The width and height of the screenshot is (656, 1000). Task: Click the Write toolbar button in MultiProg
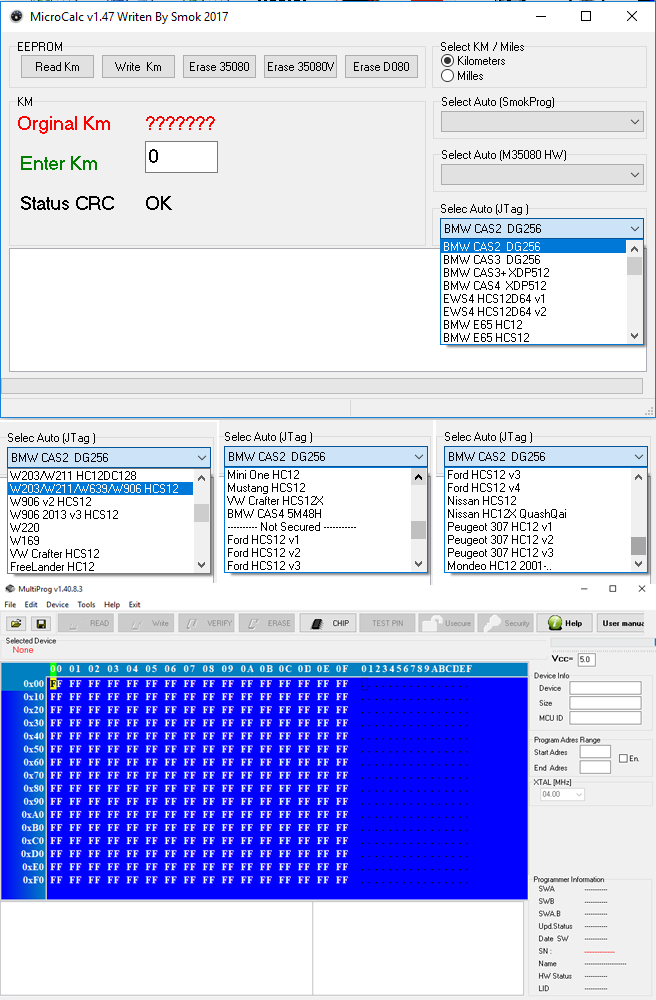pyautogui.click(x=146, y=623)
